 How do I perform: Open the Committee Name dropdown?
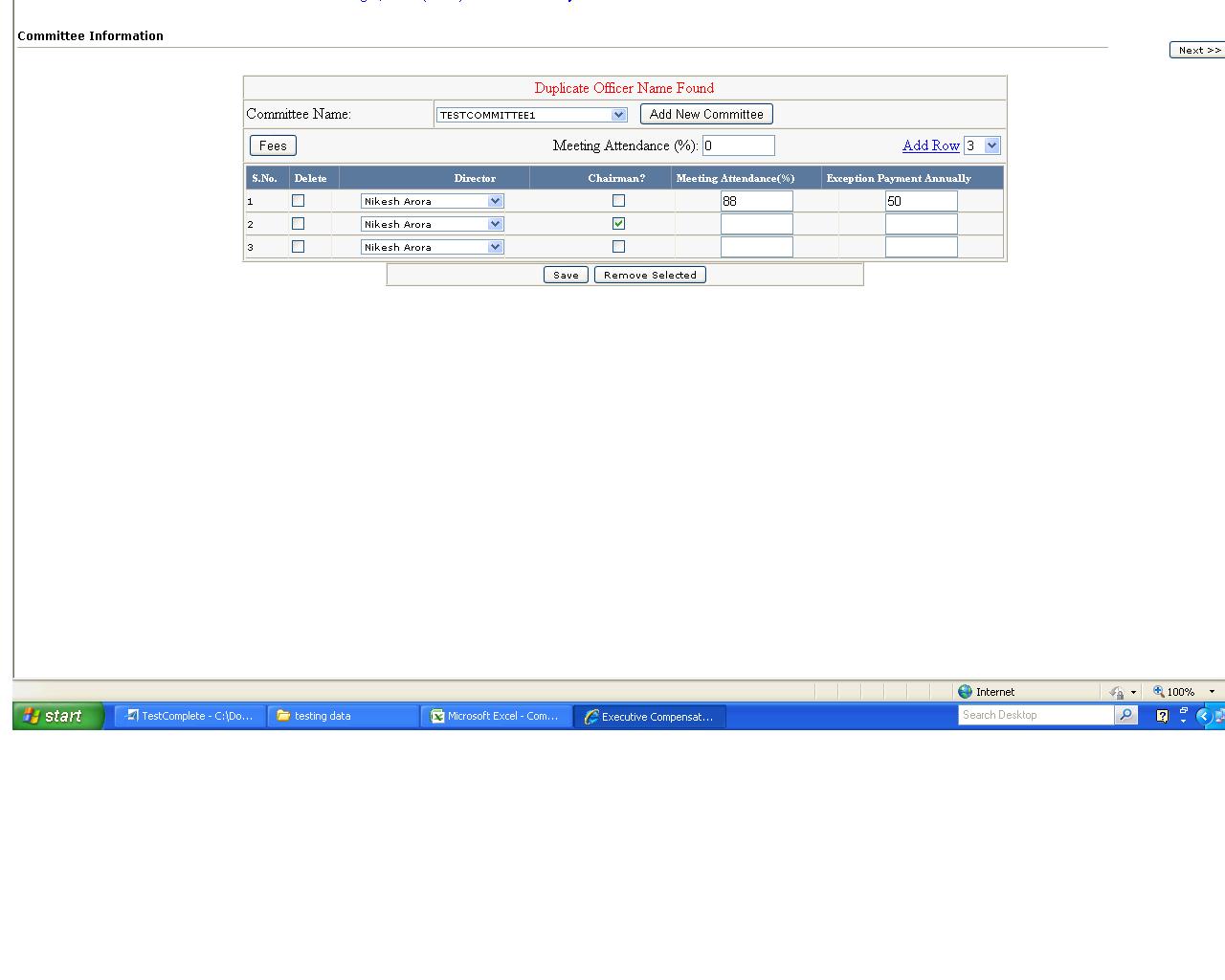pyautogui.click(x=532, y=115)
